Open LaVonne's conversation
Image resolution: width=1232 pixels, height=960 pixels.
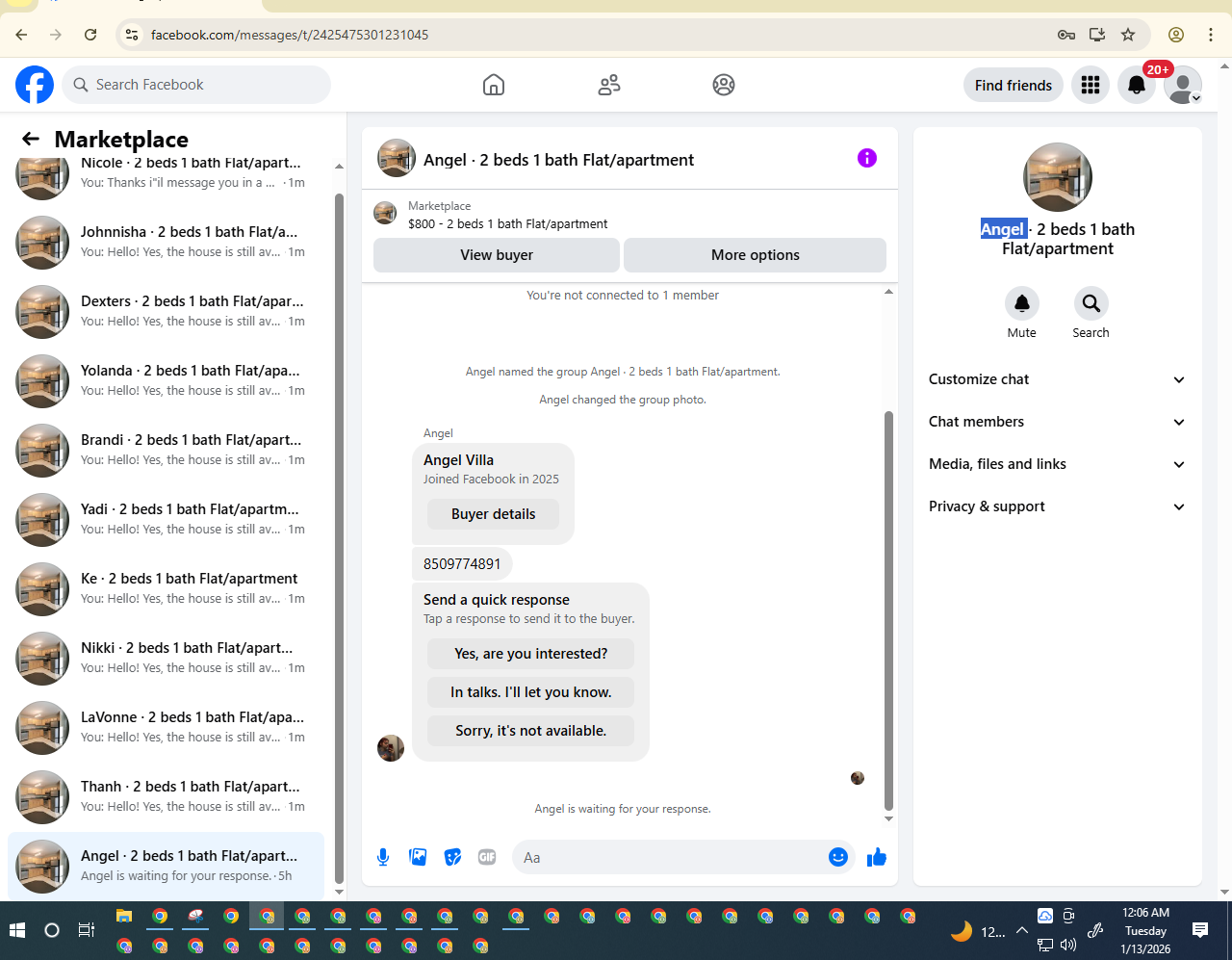pos(166,728)
